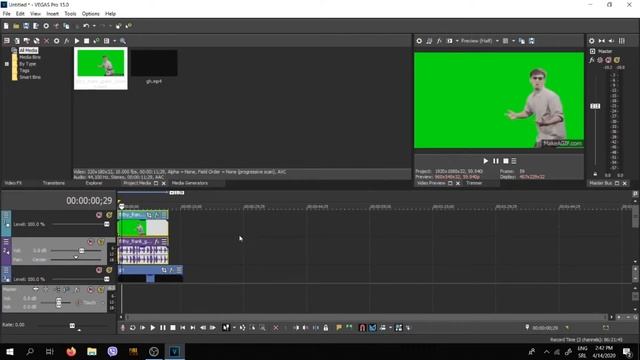Click Play in the timeline transport bar
Viewport: 640px width, 360px height.
point(153,328)
